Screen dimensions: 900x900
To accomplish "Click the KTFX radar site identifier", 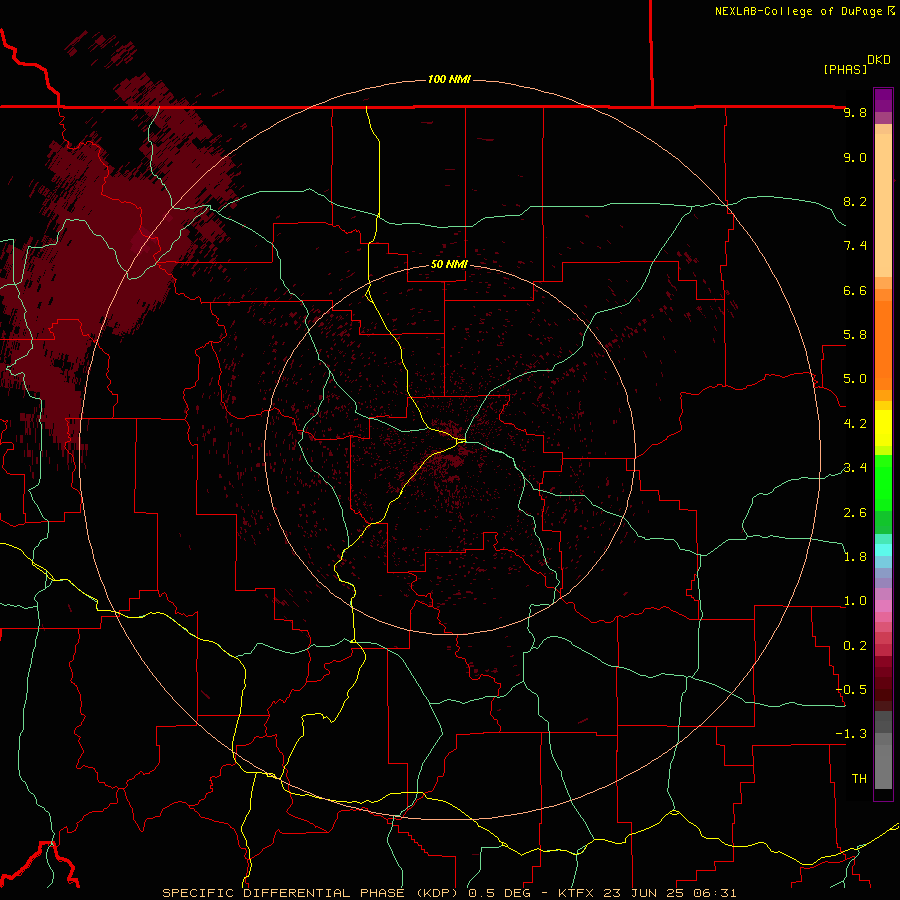I will click(576, 893).
